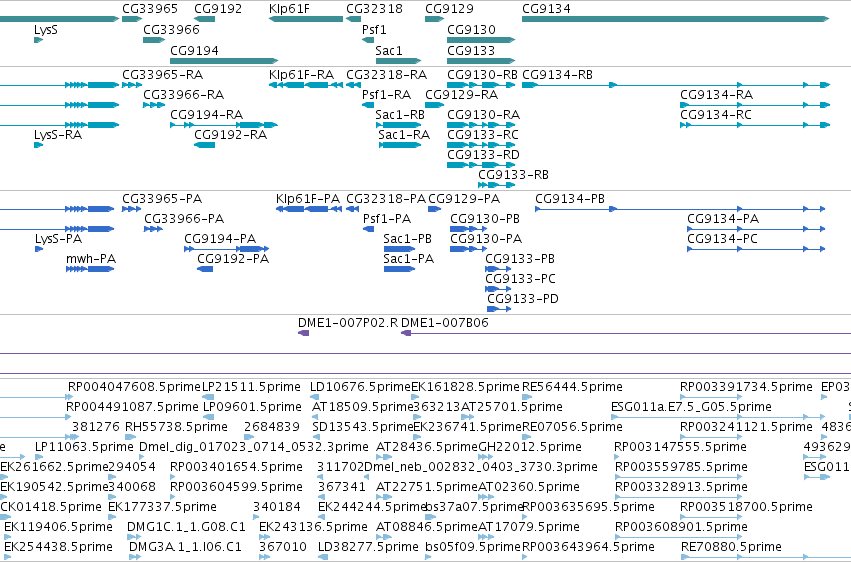The image size is (851, 562).
Task: Select the Sac1-RB transcript label
Action: (x=400, y=115)
